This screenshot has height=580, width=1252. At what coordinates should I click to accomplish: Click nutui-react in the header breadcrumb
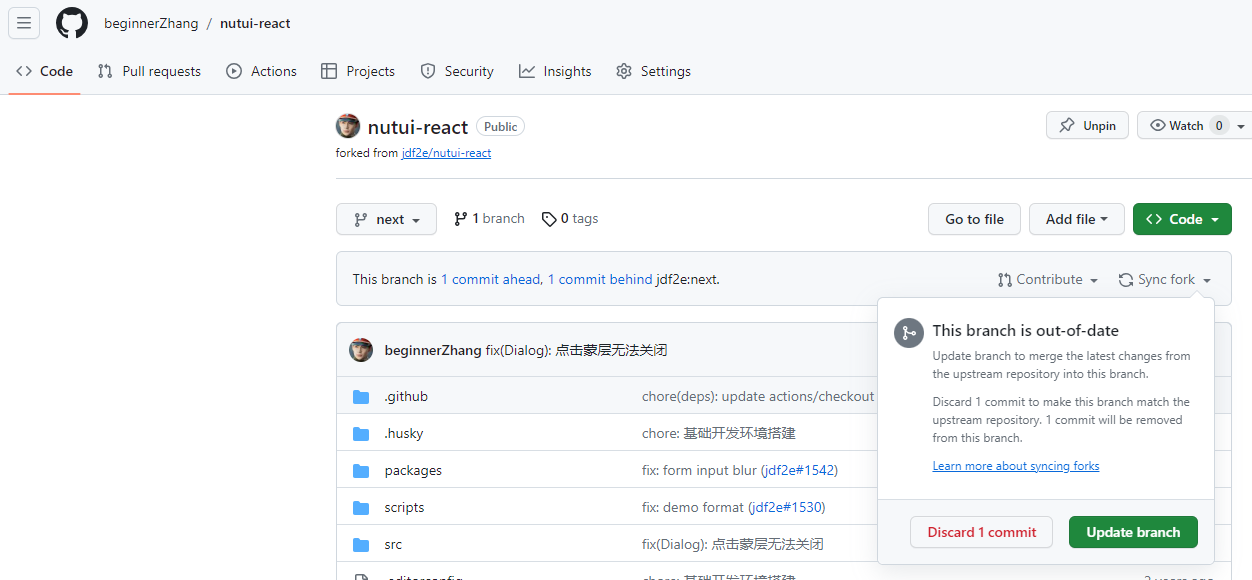255,23
